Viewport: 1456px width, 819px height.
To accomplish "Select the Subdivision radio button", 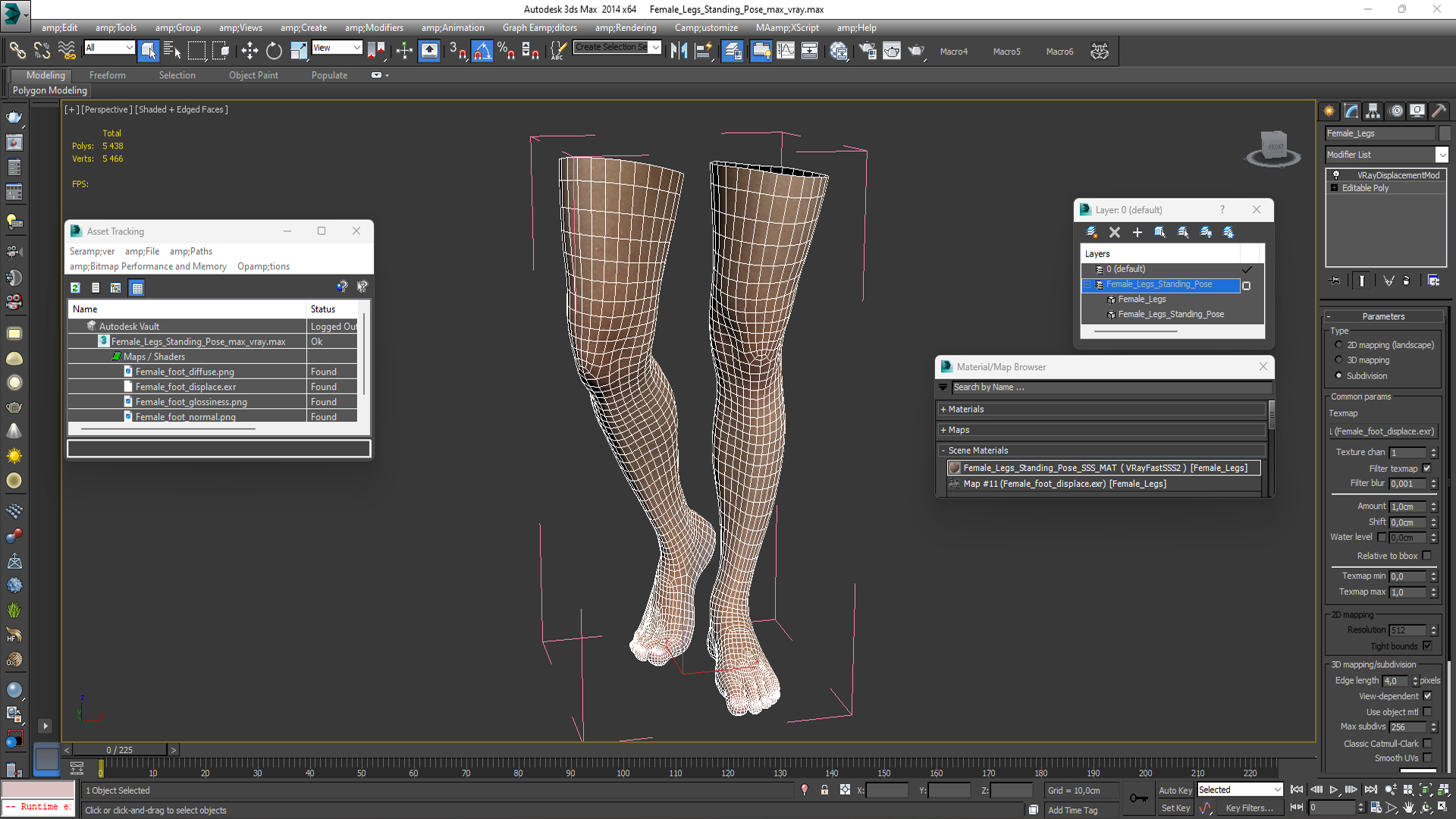I will pyautogui.click(x=1338, y=376).
